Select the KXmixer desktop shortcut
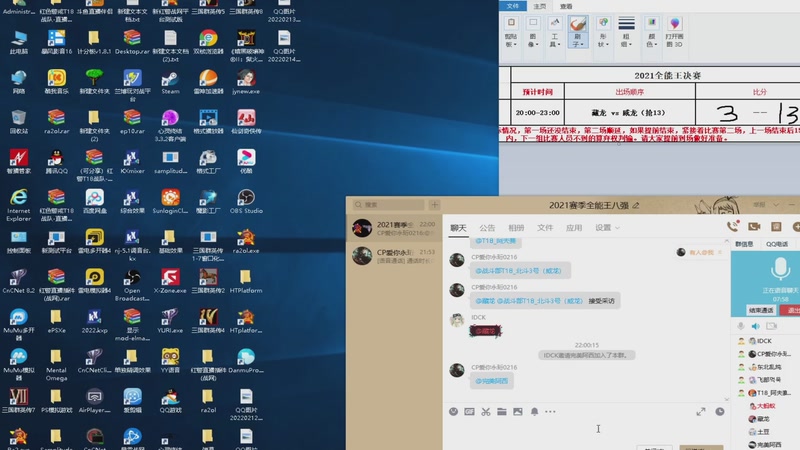The width and height of the screenshot is (800, 450). pyautogui.click(x=132, y=162)
